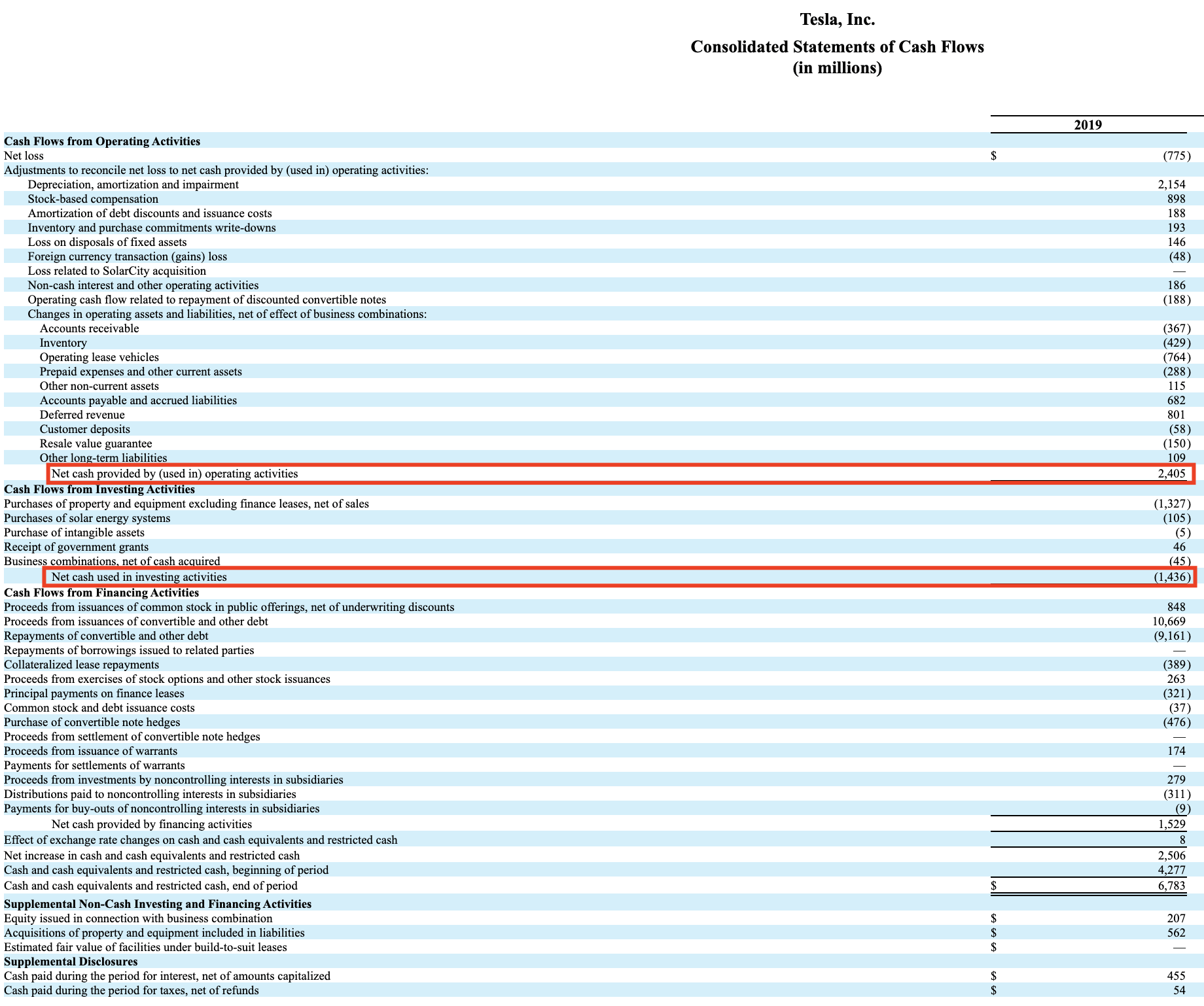Select 'Consolidated Statements of Cash Flows' heading
1204x1006 pixels.
click(837, 47)
